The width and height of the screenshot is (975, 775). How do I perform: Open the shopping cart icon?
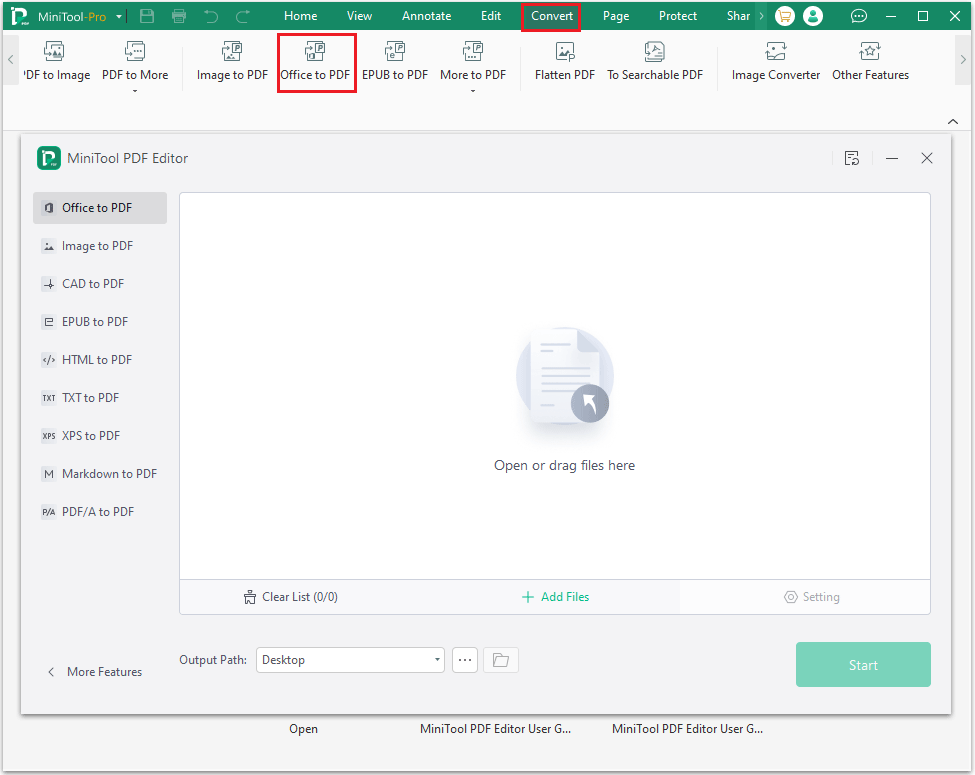click(785, 16)
